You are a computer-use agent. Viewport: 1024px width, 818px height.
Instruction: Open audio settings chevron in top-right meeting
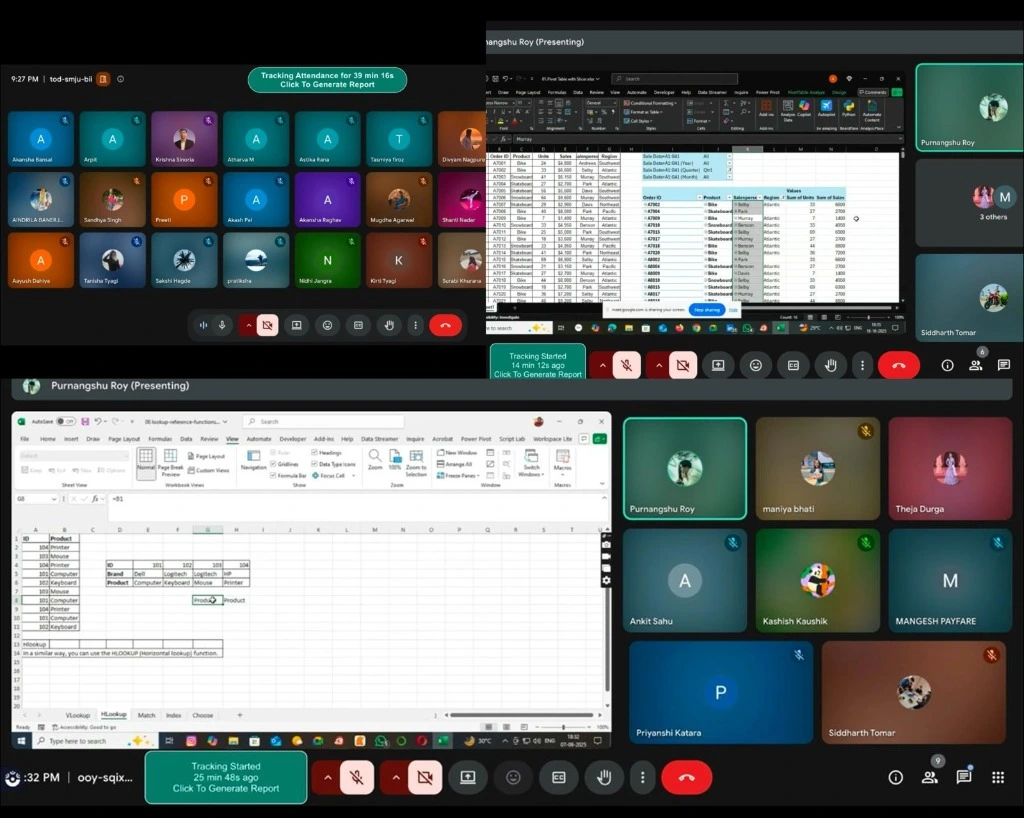[602, 366]
